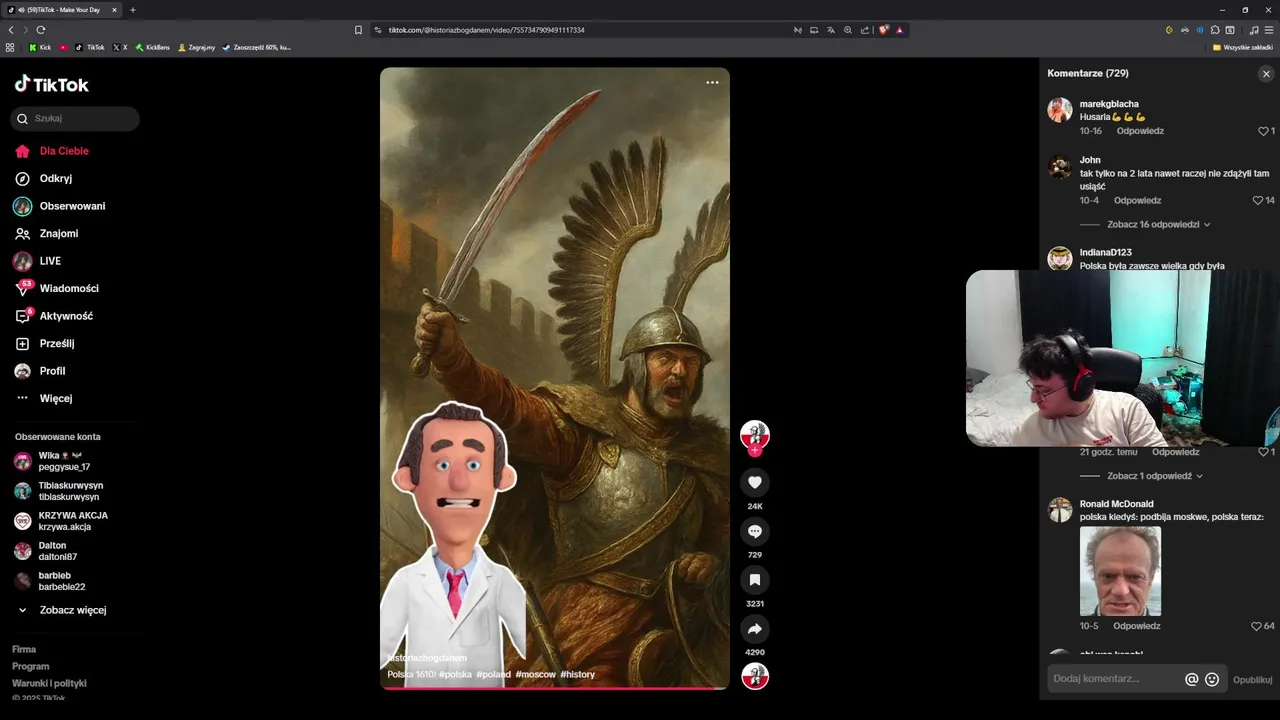Open a new browser tab
Viewport: 1280px width, 720px height.
pyautogui.click(x=133, y=10)
